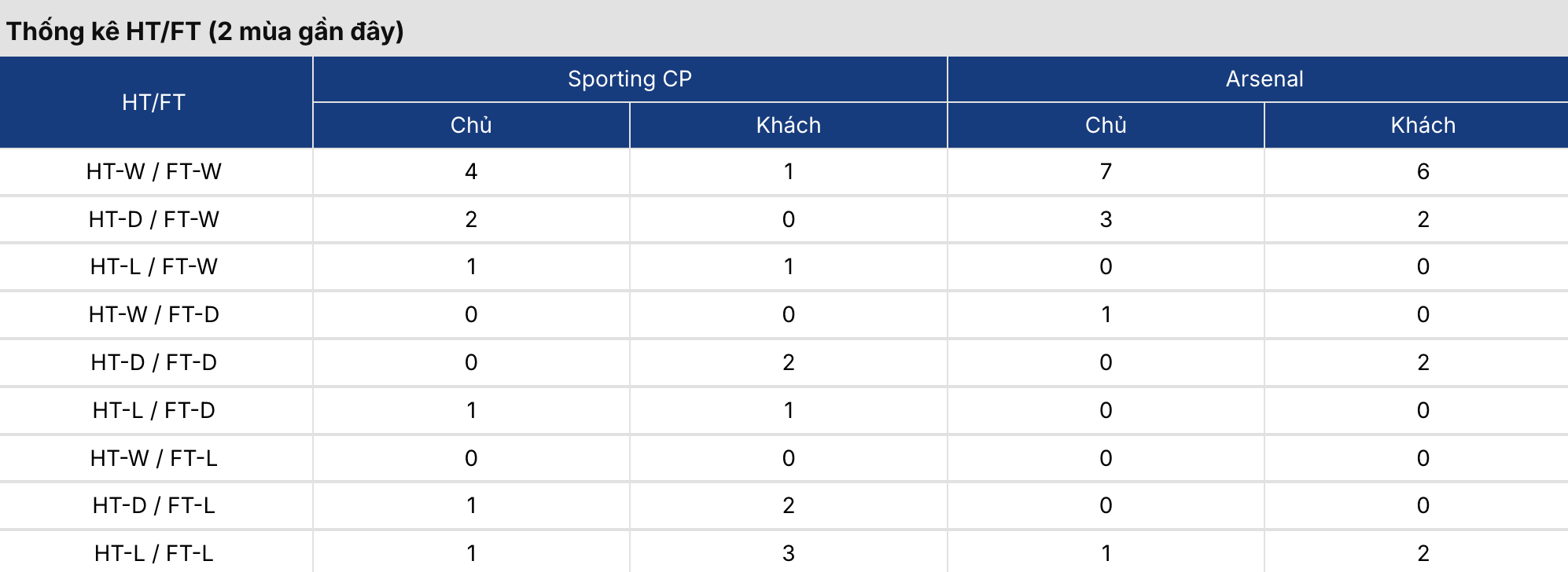Image resolution: width=1568 pixels, height=572 pixels.
Task: Click the Thống kê HT/FT section title
Action: pos(205,31)
